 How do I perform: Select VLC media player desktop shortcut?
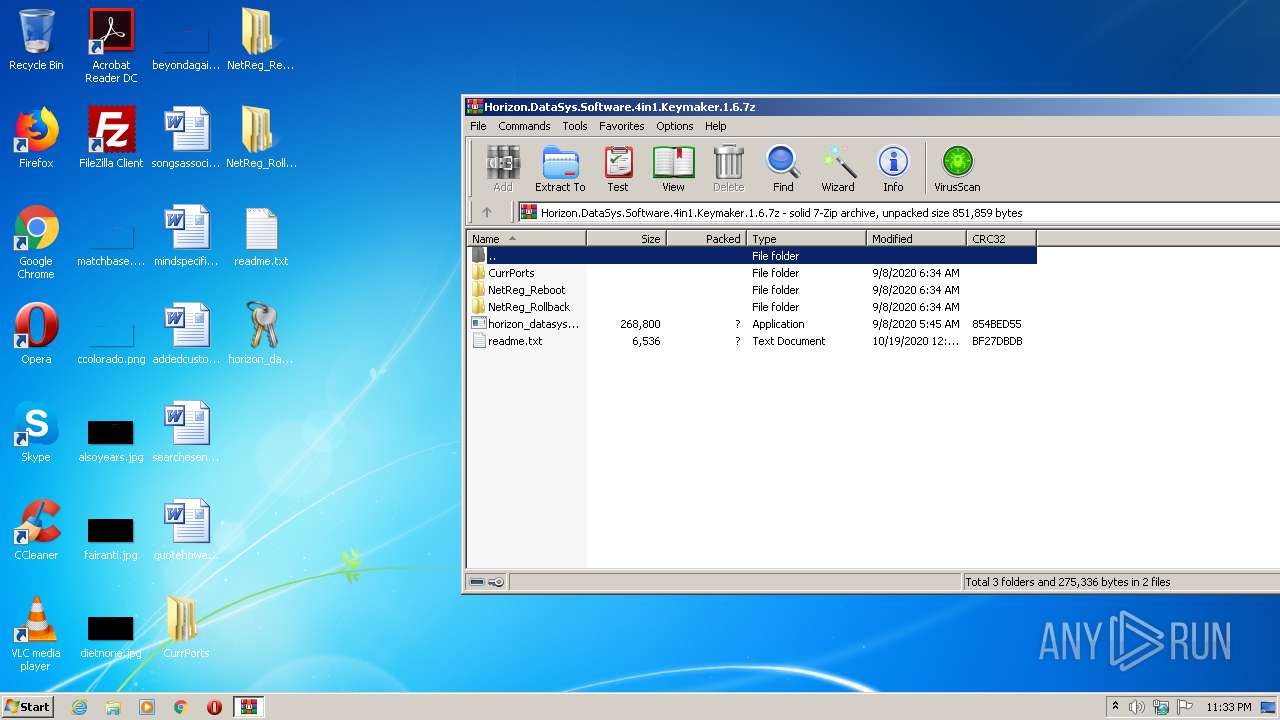click(x=36, y=635)
